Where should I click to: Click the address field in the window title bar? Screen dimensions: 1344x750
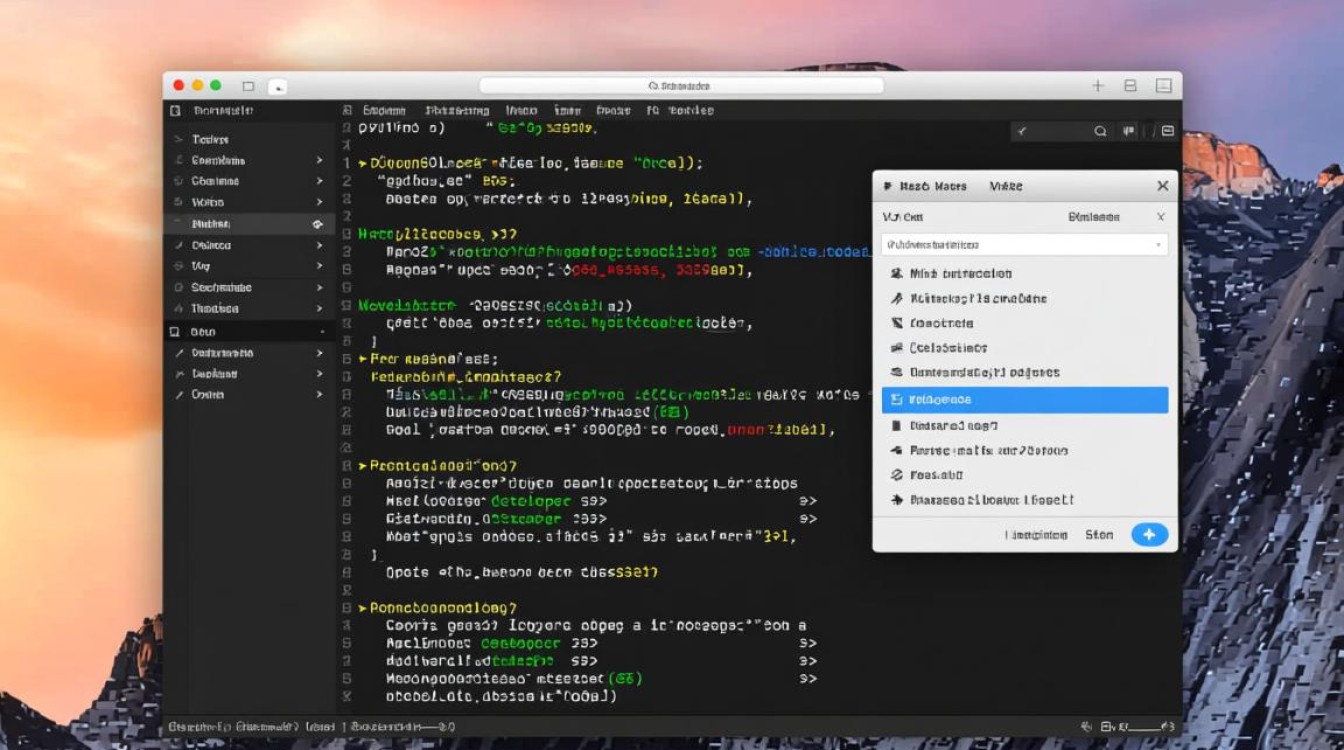tap(680, 86)
